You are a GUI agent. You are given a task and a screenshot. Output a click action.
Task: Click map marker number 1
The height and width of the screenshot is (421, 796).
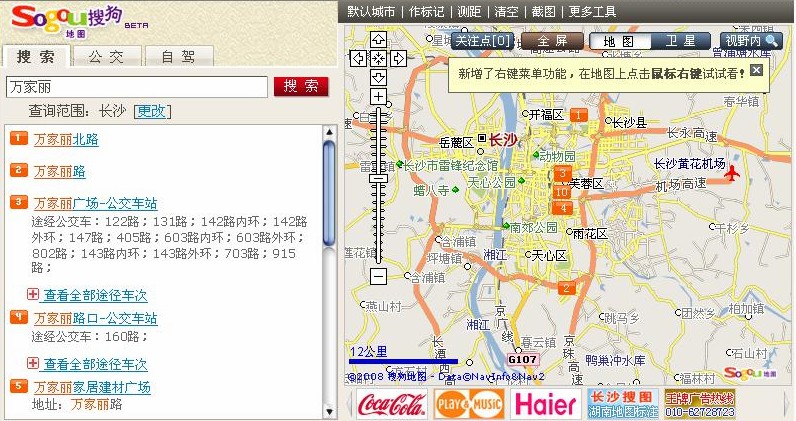tap(578, 116)
